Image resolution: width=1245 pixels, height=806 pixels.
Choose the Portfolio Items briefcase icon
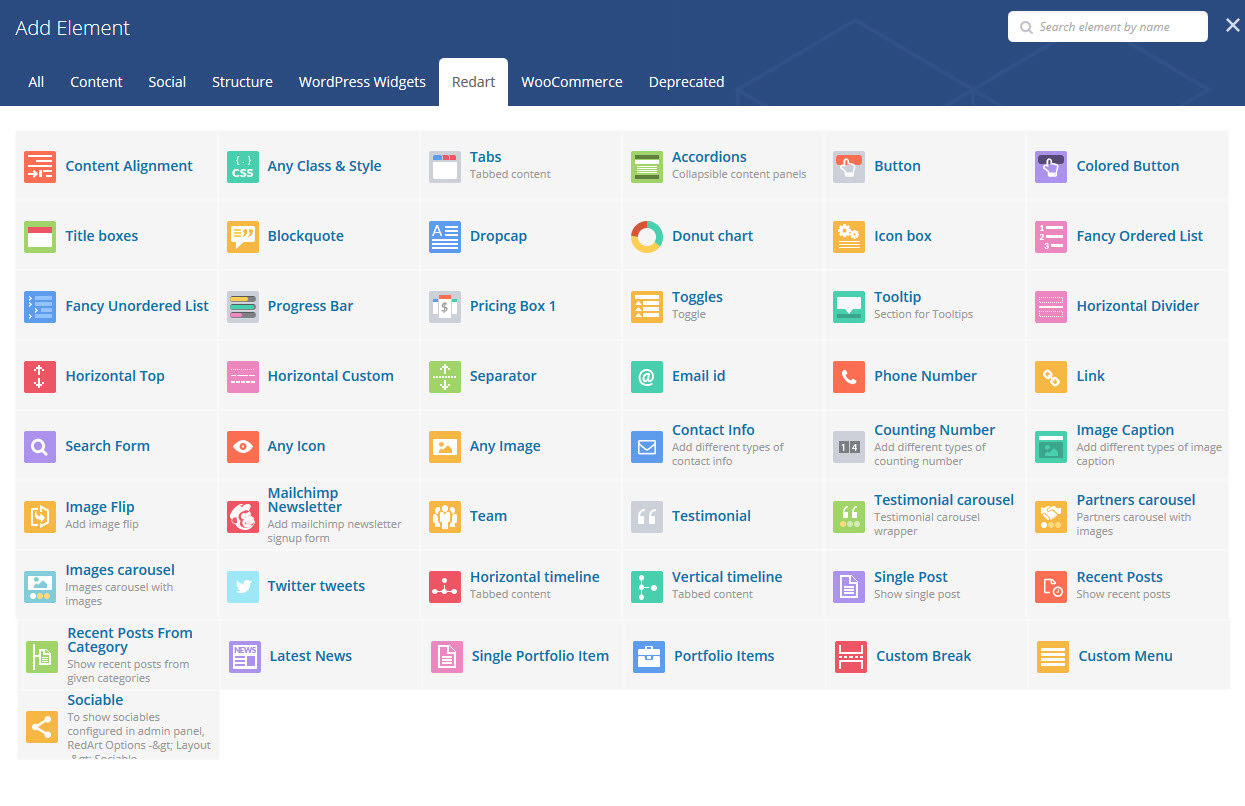click(649, 657)
